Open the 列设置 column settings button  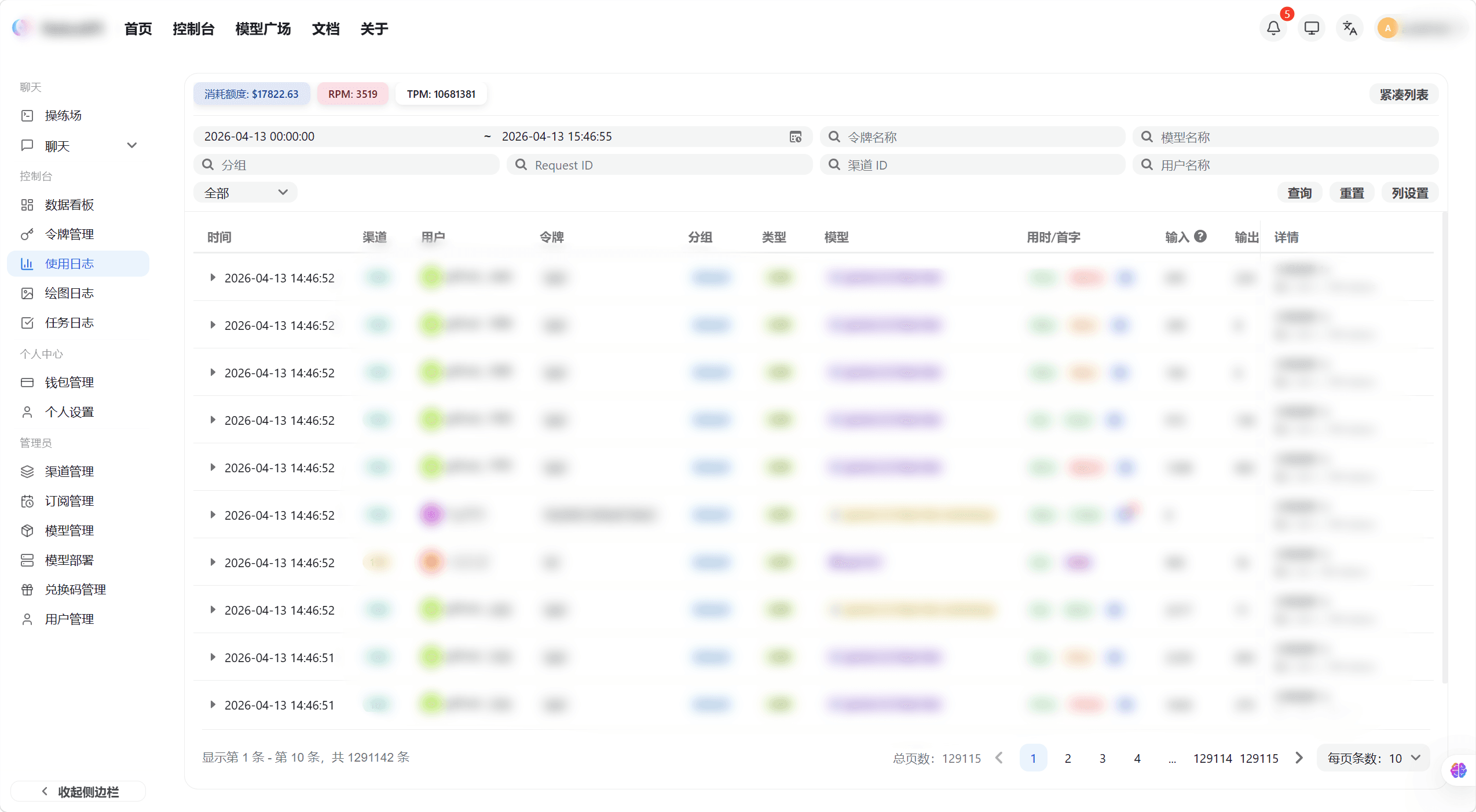pos(1409,193)
